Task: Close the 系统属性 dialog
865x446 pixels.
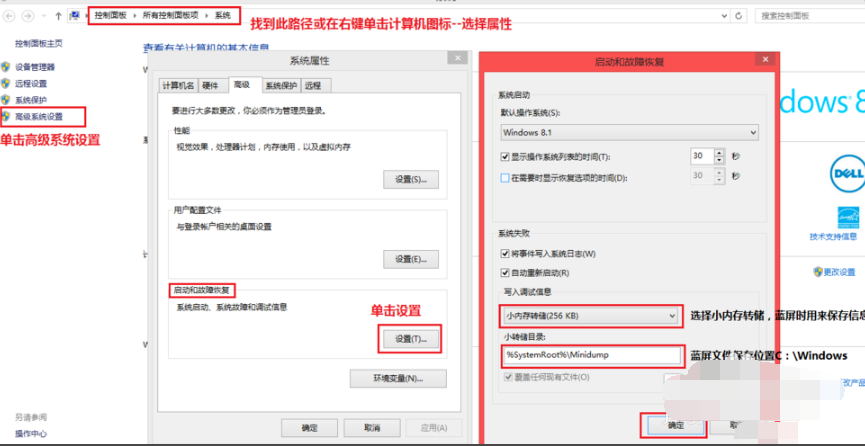Action: pos(458,59)
